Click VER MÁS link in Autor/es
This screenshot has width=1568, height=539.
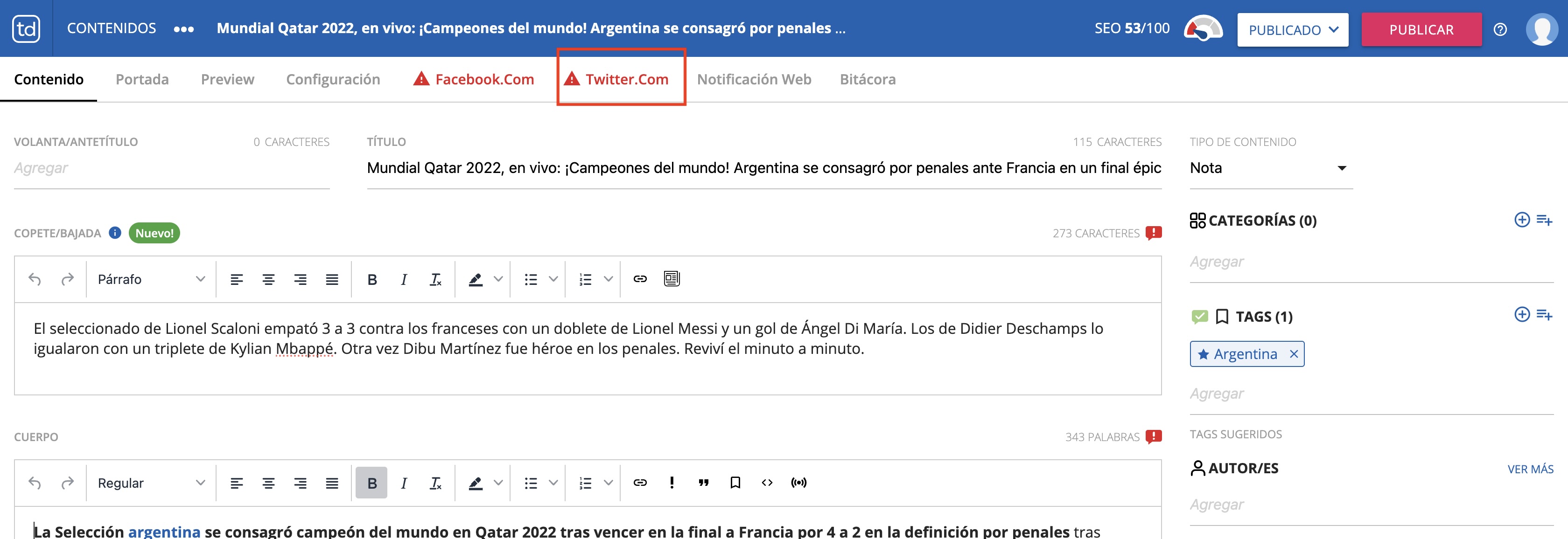[1530, 469]
